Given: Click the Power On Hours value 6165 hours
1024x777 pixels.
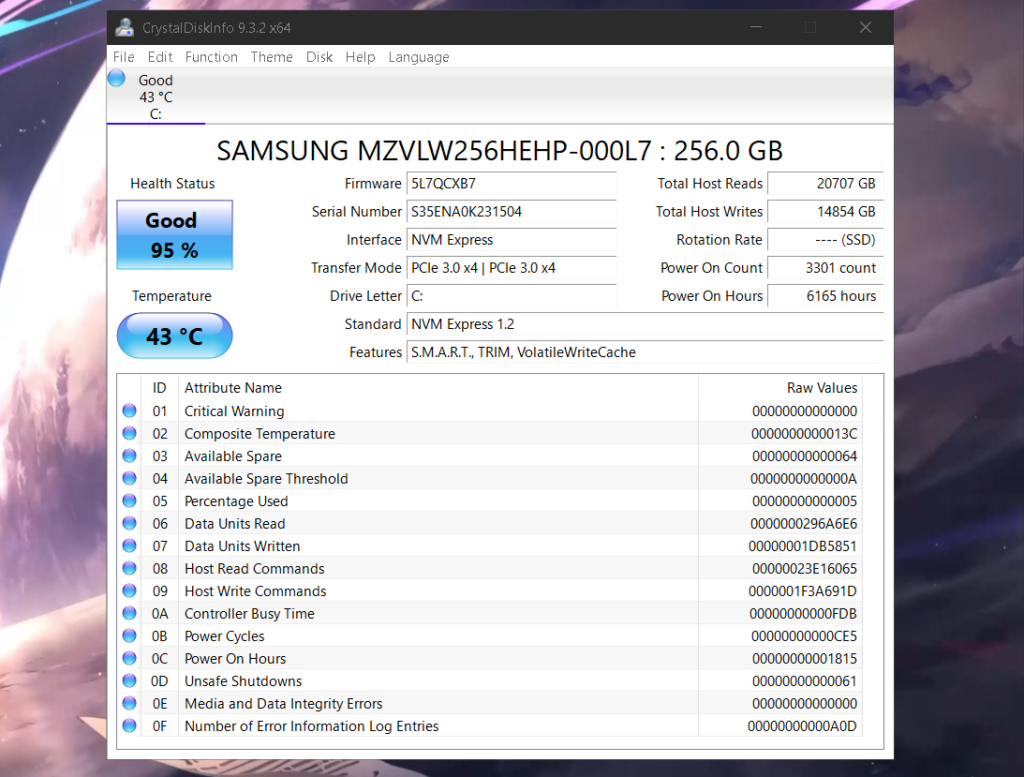Looking at the screenshot, I should pyautogui.click(x=825, y=296).
